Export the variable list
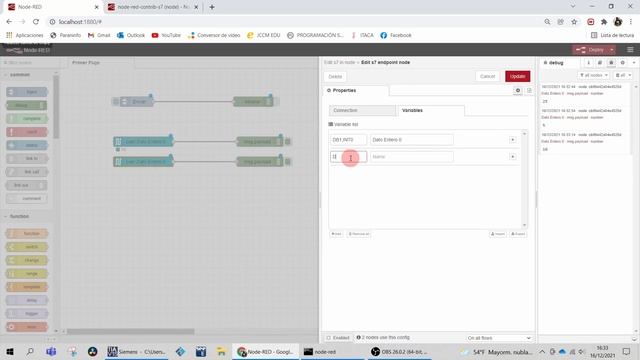Image resolution: width=640 pixels, height=360 pixels. click(518, 234)
